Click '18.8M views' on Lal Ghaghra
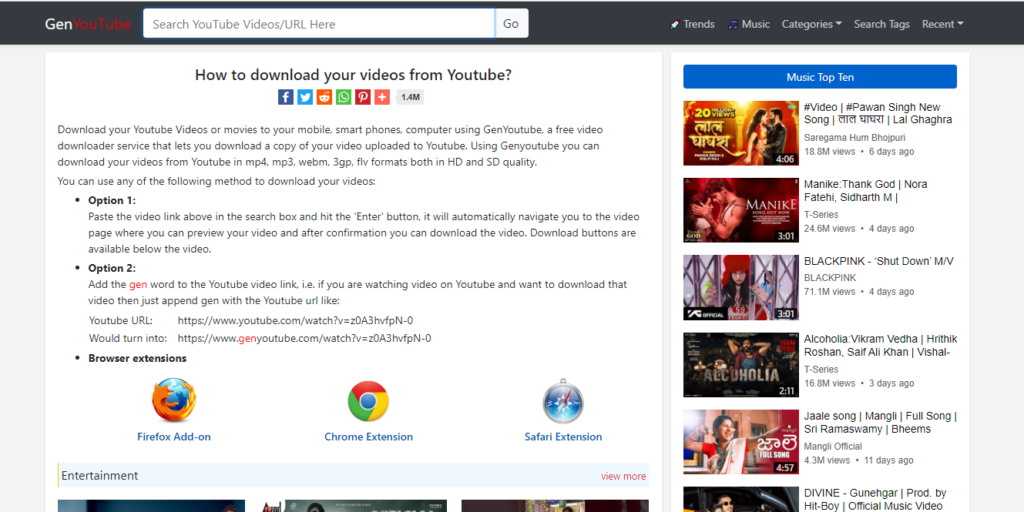 click(829, 152)
